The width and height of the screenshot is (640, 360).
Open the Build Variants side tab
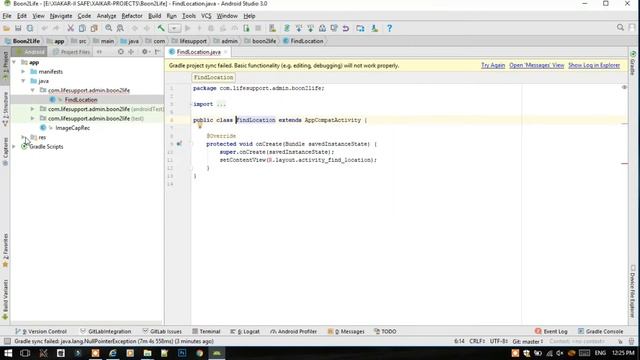(5, 299)
